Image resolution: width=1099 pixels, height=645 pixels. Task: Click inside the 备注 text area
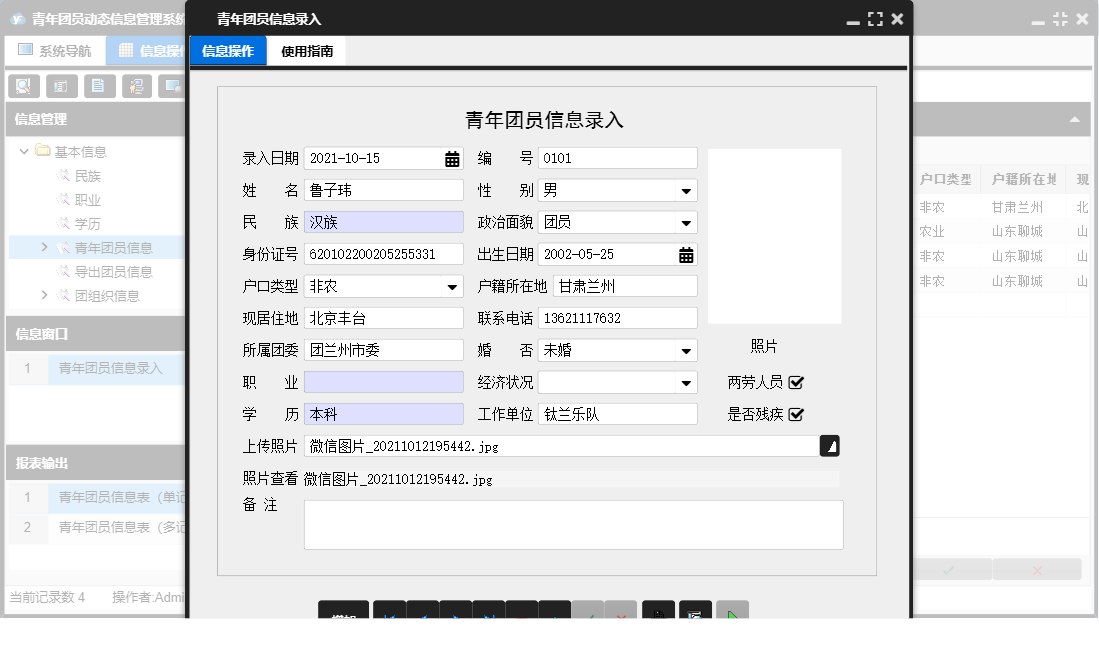573,524
